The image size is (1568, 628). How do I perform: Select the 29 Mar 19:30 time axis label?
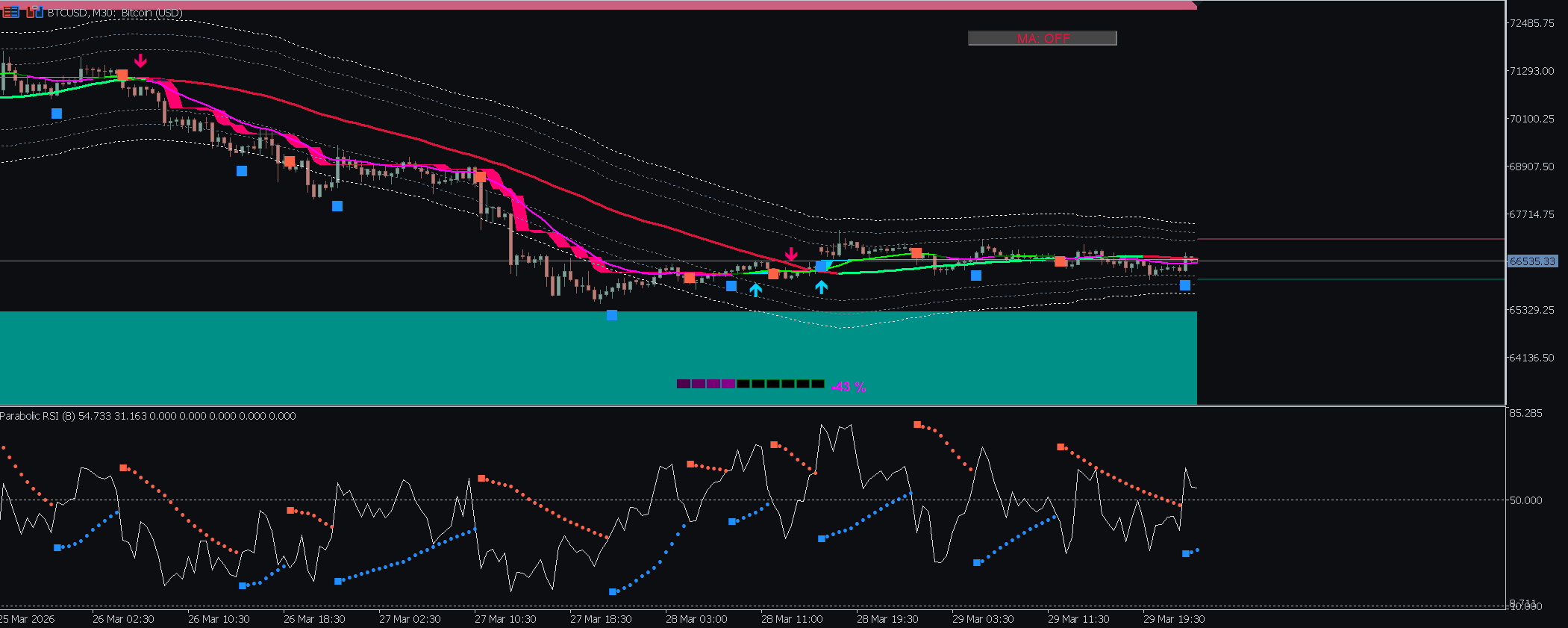(1174, 619)
